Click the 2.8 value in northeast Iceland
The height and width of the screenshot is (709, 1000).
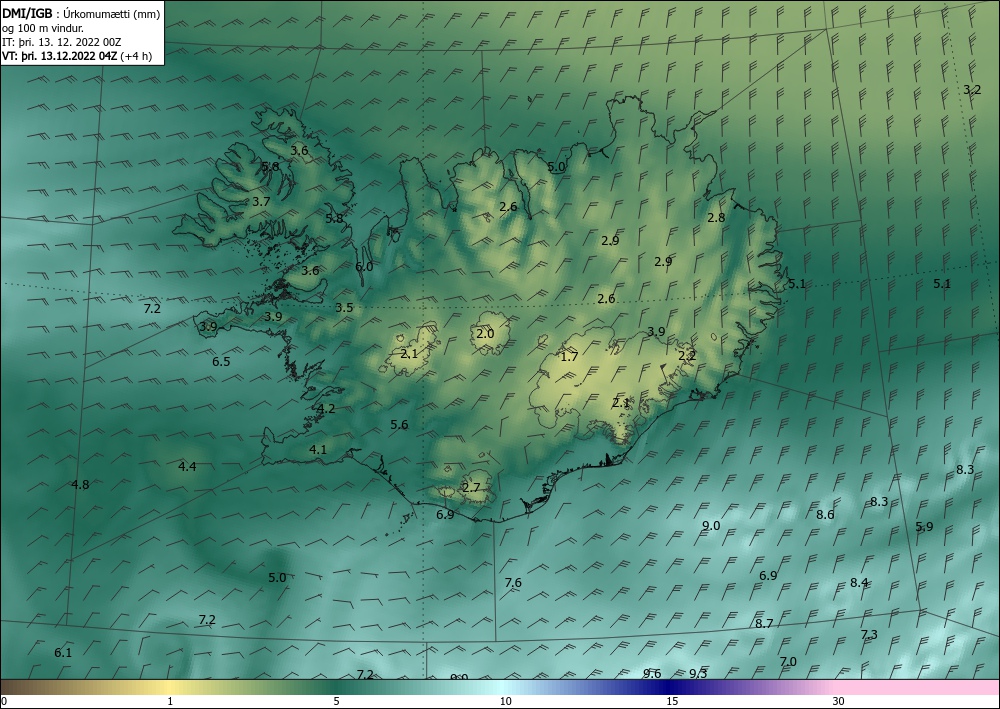[x=716, y=217]
